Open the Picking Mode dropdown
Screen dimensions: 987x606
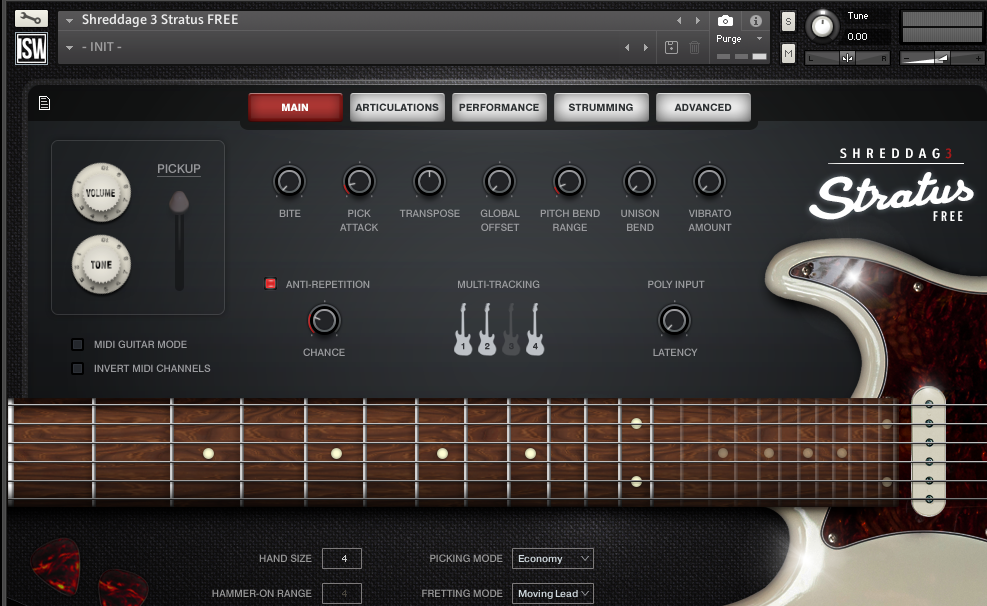553,559
